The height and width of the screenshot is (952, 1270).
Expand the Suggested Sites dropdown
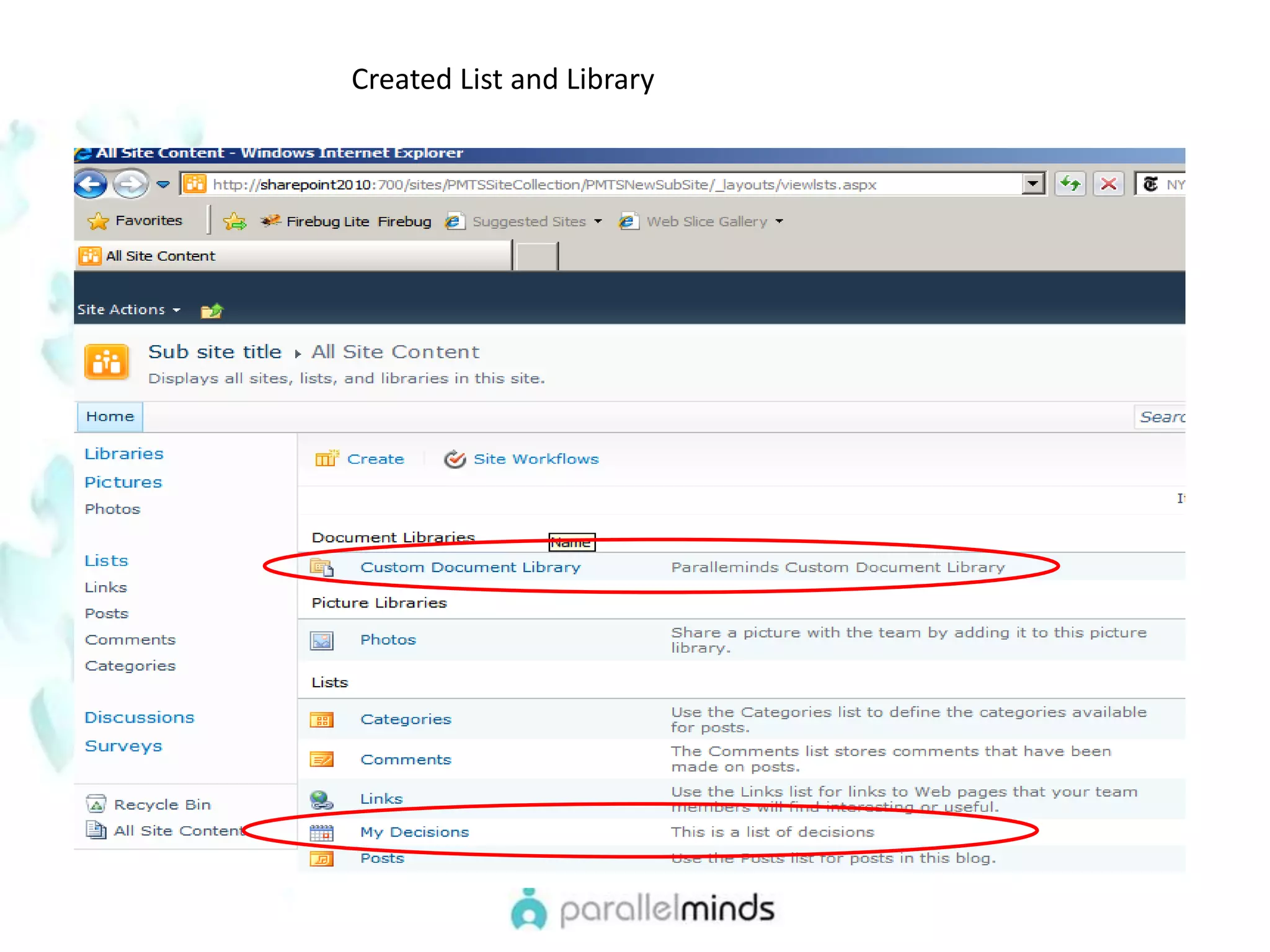598,221
